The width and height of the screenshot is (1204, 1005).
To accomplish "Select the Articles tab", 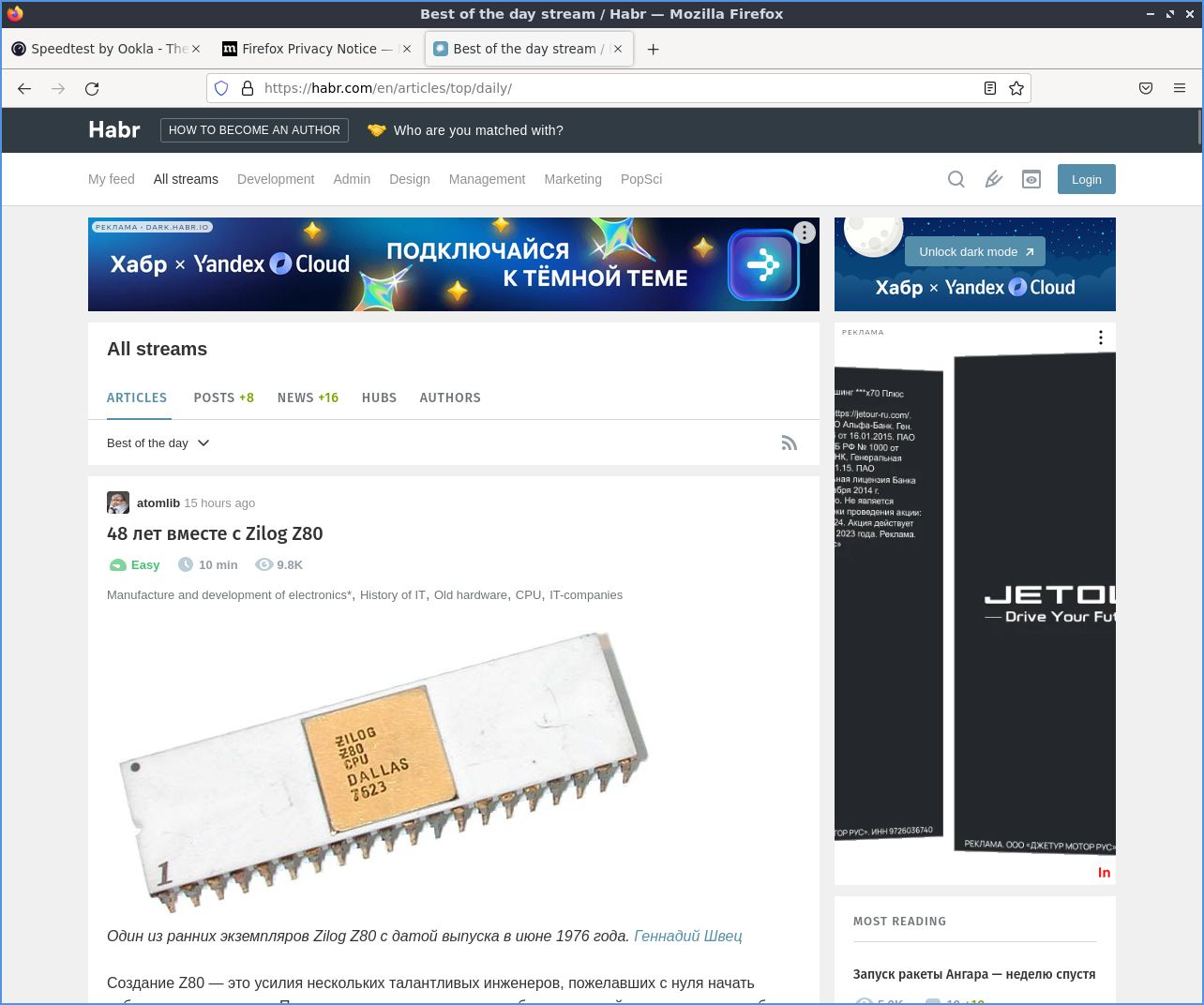I will [137, 397].
